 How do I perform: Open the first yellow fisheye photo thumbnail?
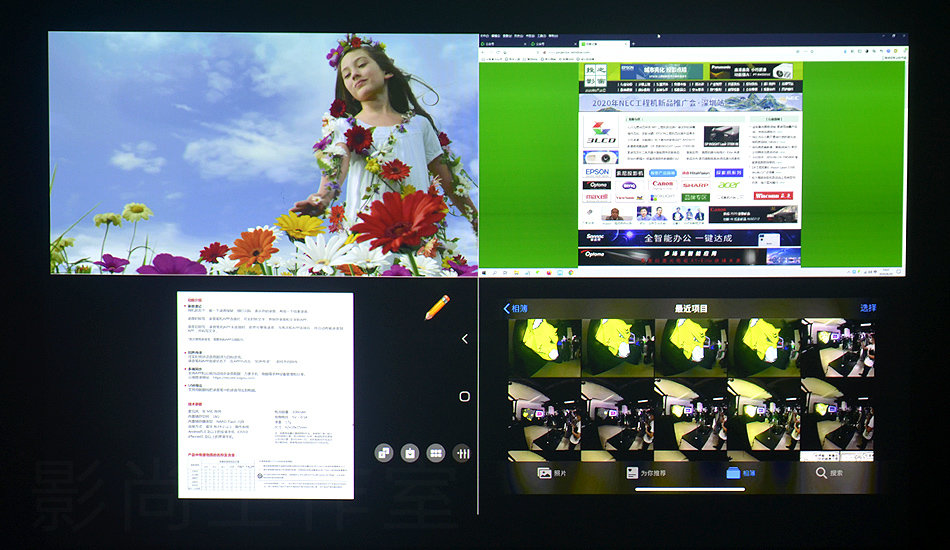[x=544, y=346]
